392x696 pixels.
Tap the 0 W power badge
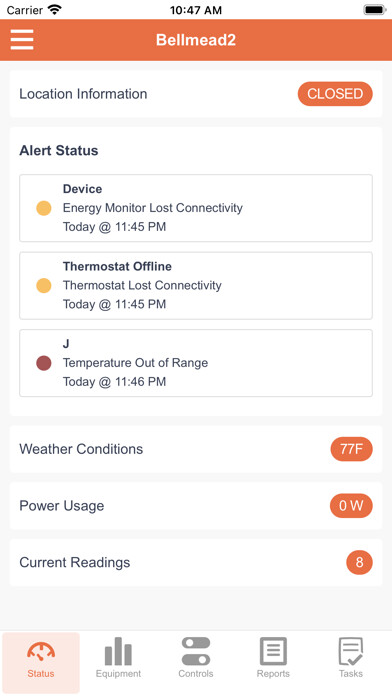(x=351, y=506)
